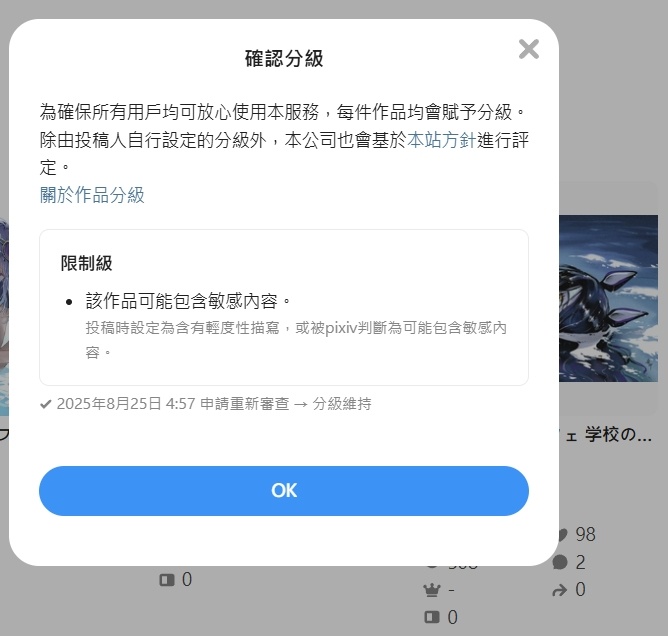The width and height of the screenshot is (668, 636).
Task: Click the 分級維持 result text
Action: click(x=342, y=403)
